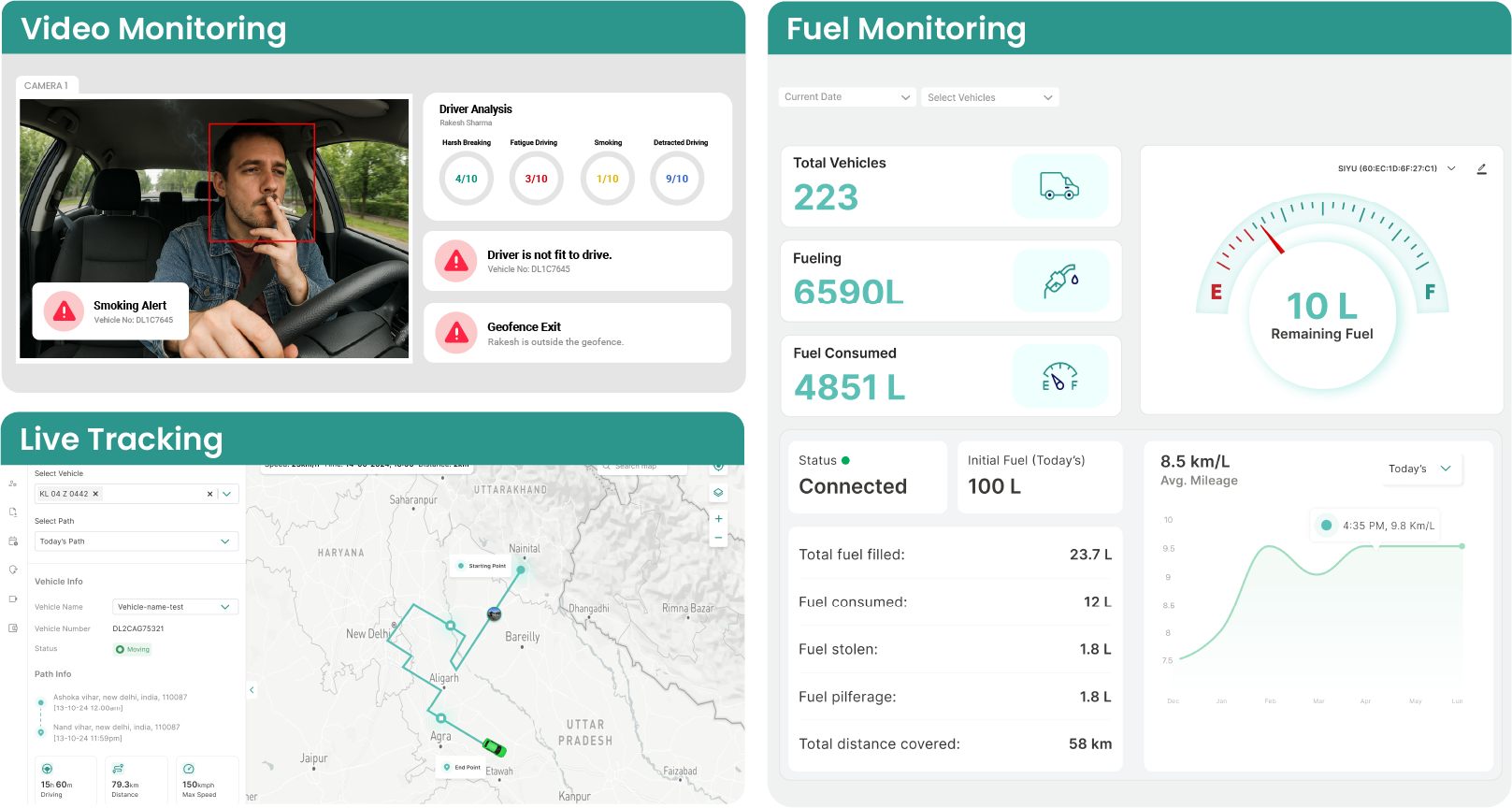Open the Select Vehicles dropdown

pyautogui.click(x=990, y=97)
